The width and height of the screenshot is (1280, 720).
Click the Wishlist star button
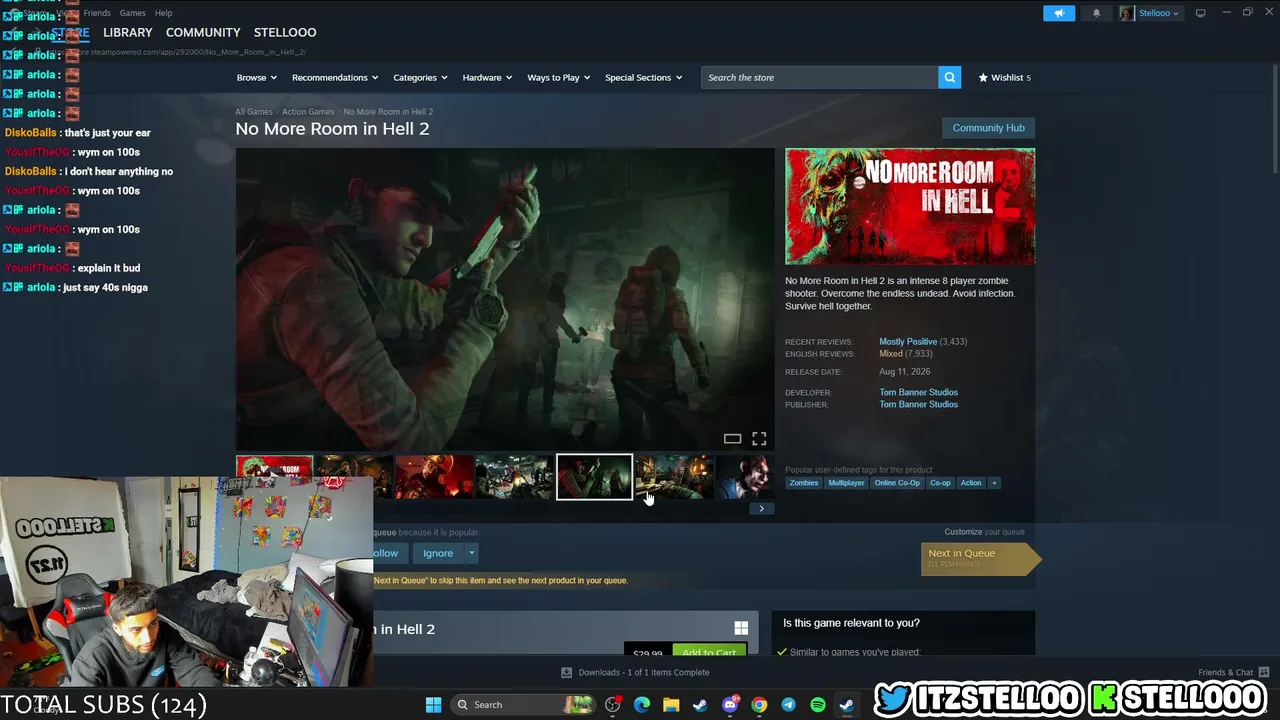coord(1004,77)
